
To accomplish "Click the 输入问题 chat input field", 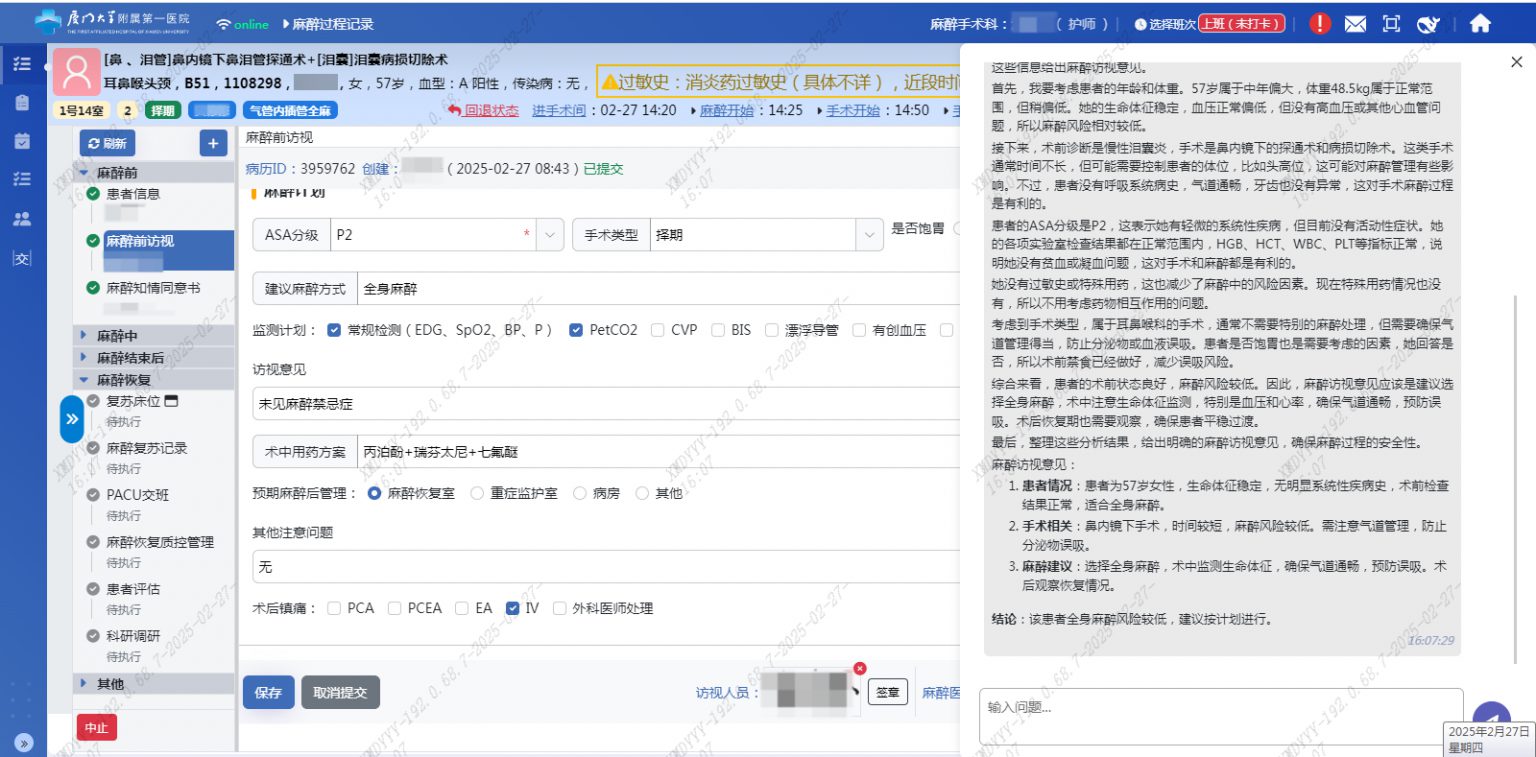I will [1220, 716].
